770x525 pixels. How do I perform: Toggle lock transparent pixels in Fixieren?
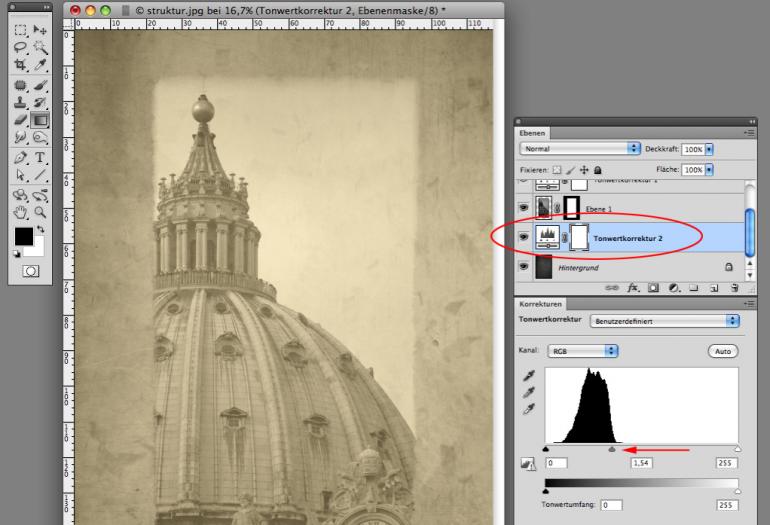coord(556,170)
